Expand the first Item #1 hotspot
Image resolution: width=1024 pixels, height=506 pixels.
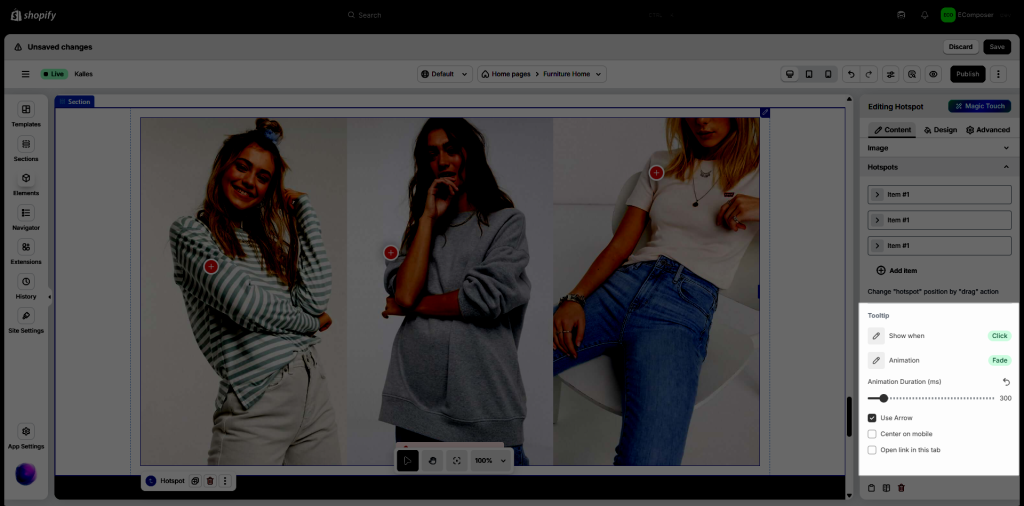(x=878, y=194)
